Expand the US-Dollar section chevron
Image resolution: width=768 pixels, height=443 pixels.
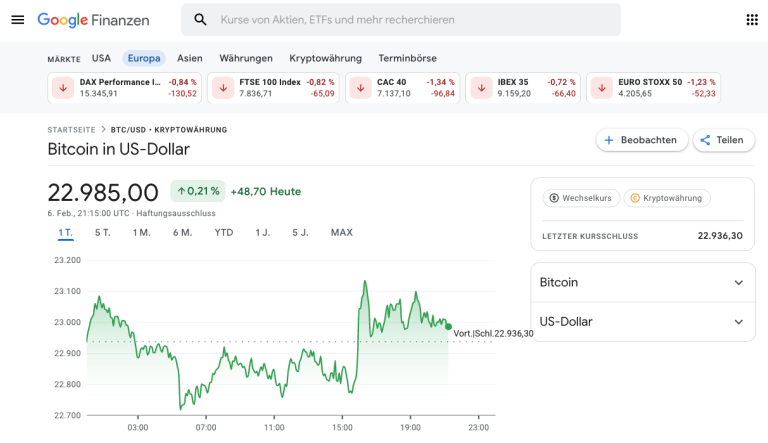pyautogui.click(x=739, y=322)
